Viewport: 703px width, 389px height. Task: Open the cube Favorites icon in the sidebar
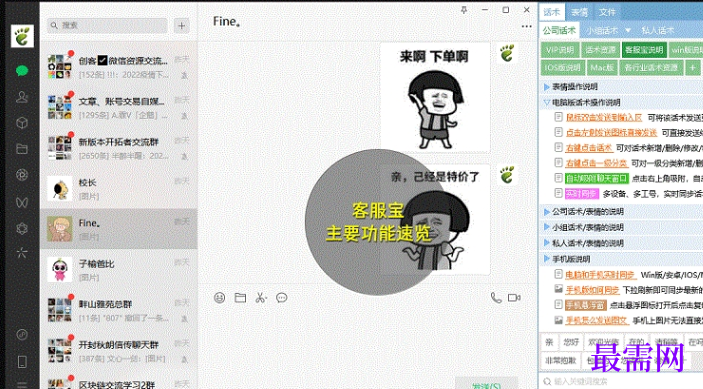[x=22, y=123]
